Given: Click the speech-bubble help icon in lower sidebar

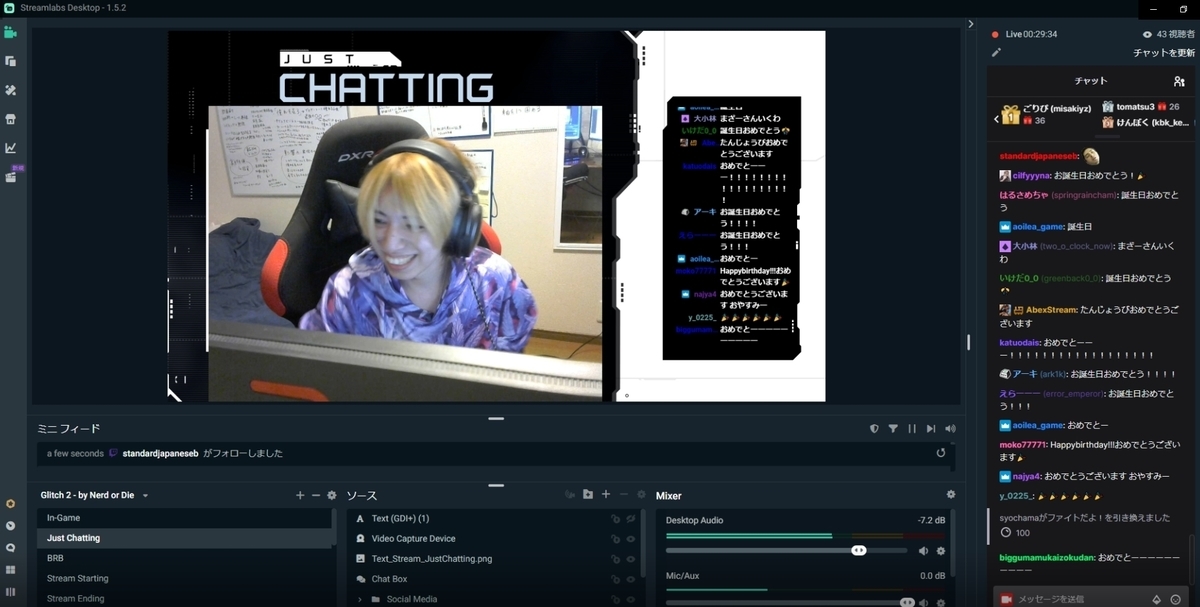Looking at the screenshot, I should [x=10, y=548].
